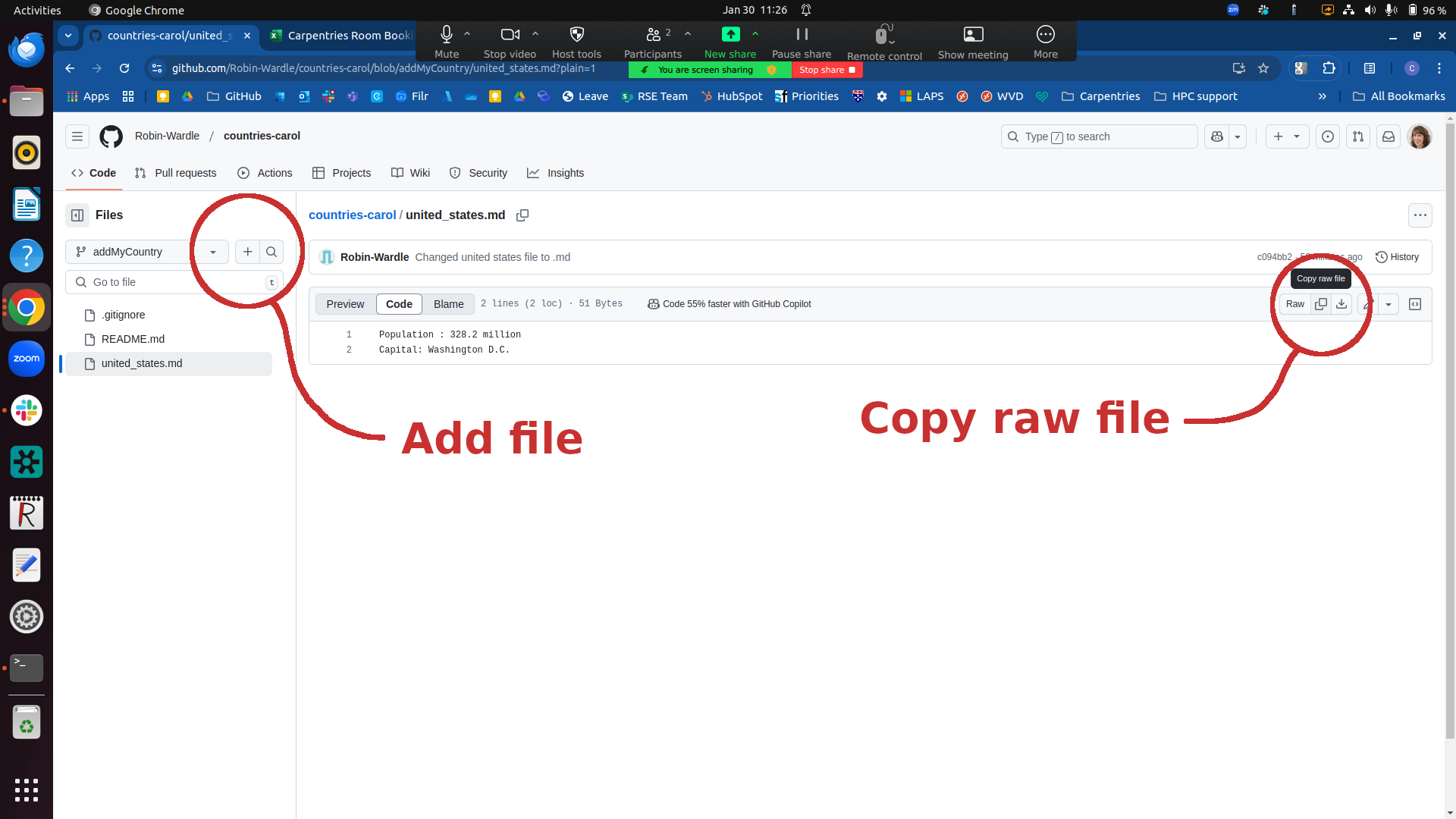Click the GitHub logo icon
Image resolution: width=1456 pixels, height=819 pixels.
pyautogui.click(x=111, y=136)
